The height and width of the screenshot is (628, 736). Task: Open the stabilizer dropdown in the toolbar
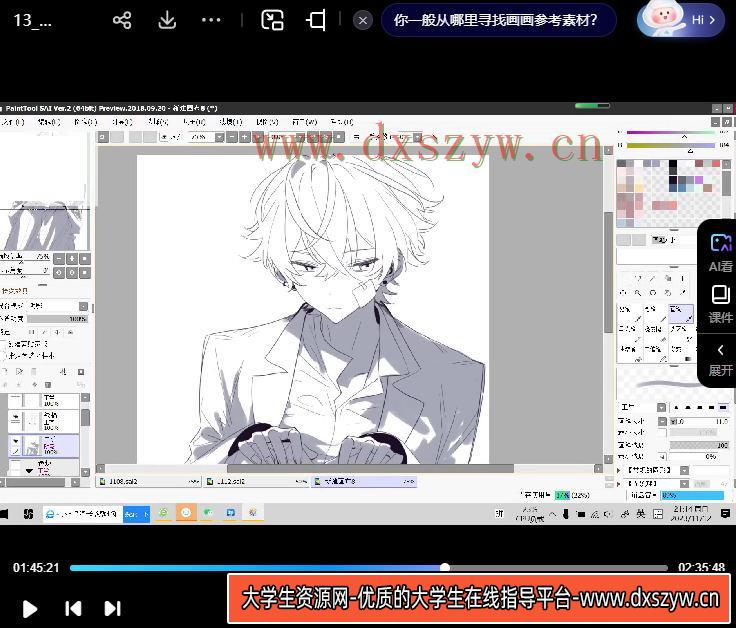click(x=417, y=137)
